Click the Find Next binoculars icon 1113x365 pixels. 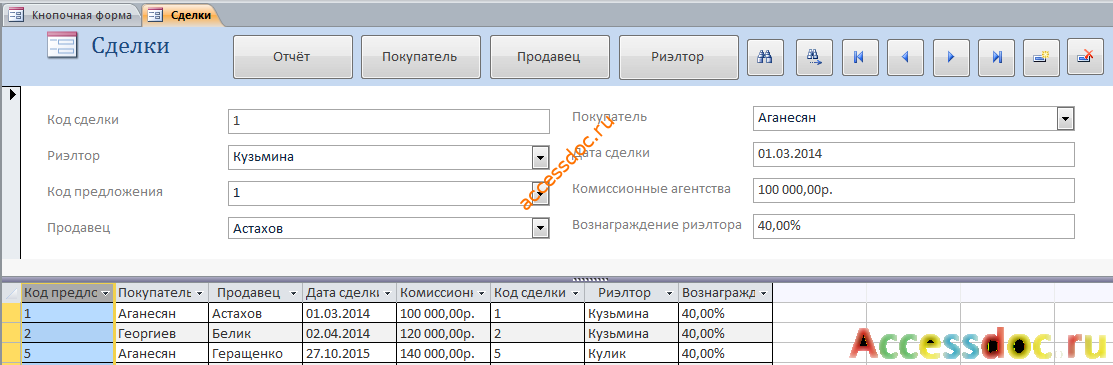tap(814, 57)
